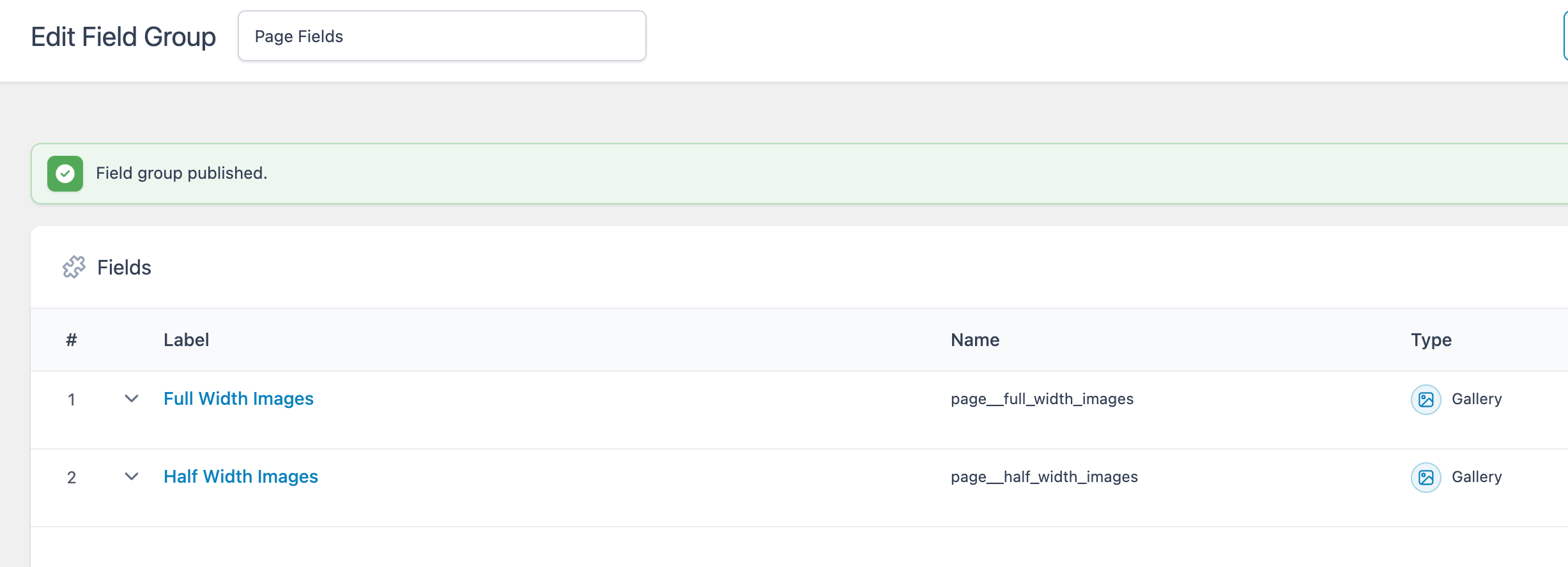Click the # column header
Image resolution: width=1568 pixels, height=567 pixels.
click(72, 340)
